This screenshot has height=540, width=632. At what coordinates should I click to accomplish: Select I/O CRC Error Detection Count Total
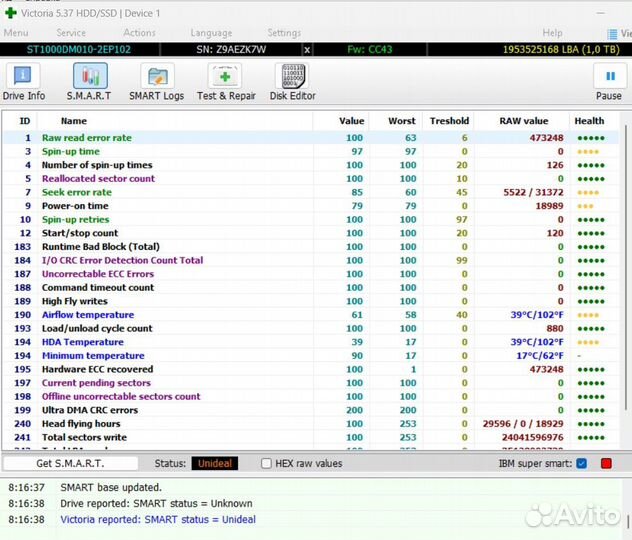pos(310,260)
